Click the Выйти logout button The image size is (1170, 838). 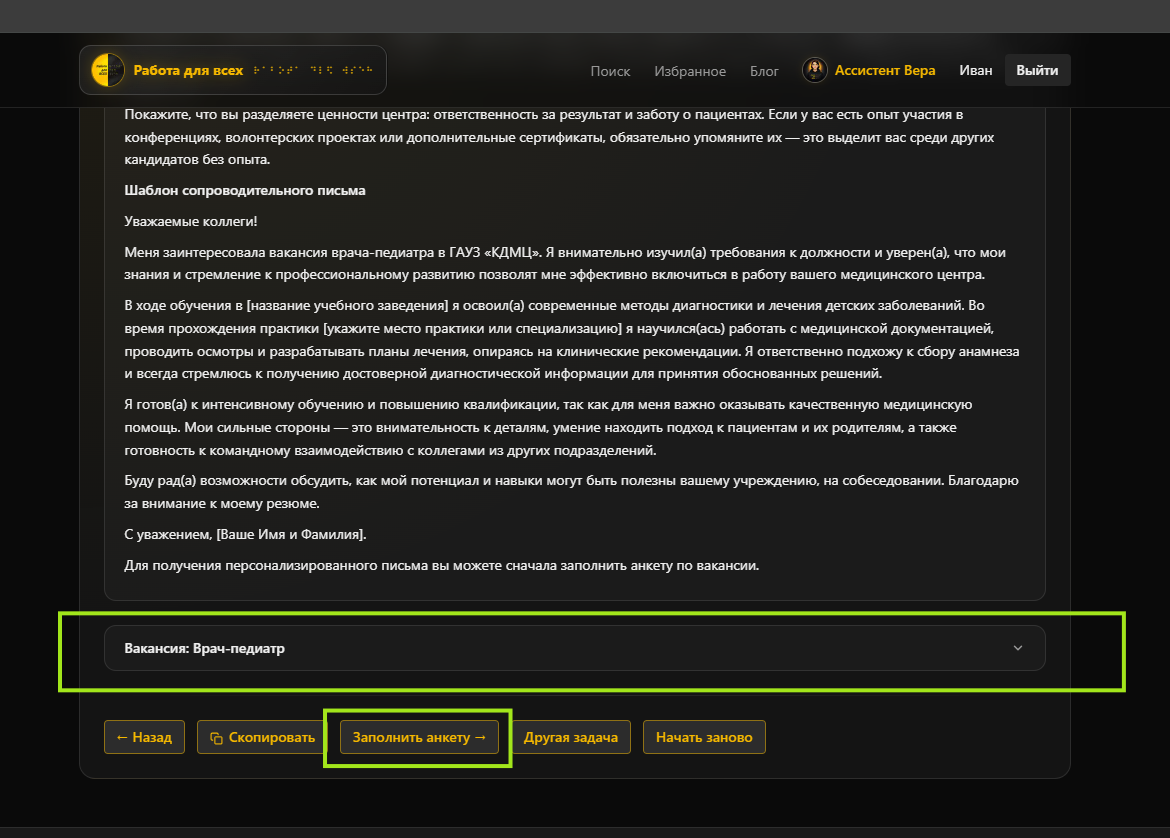pyautogui.click(x=1037, y=70)
